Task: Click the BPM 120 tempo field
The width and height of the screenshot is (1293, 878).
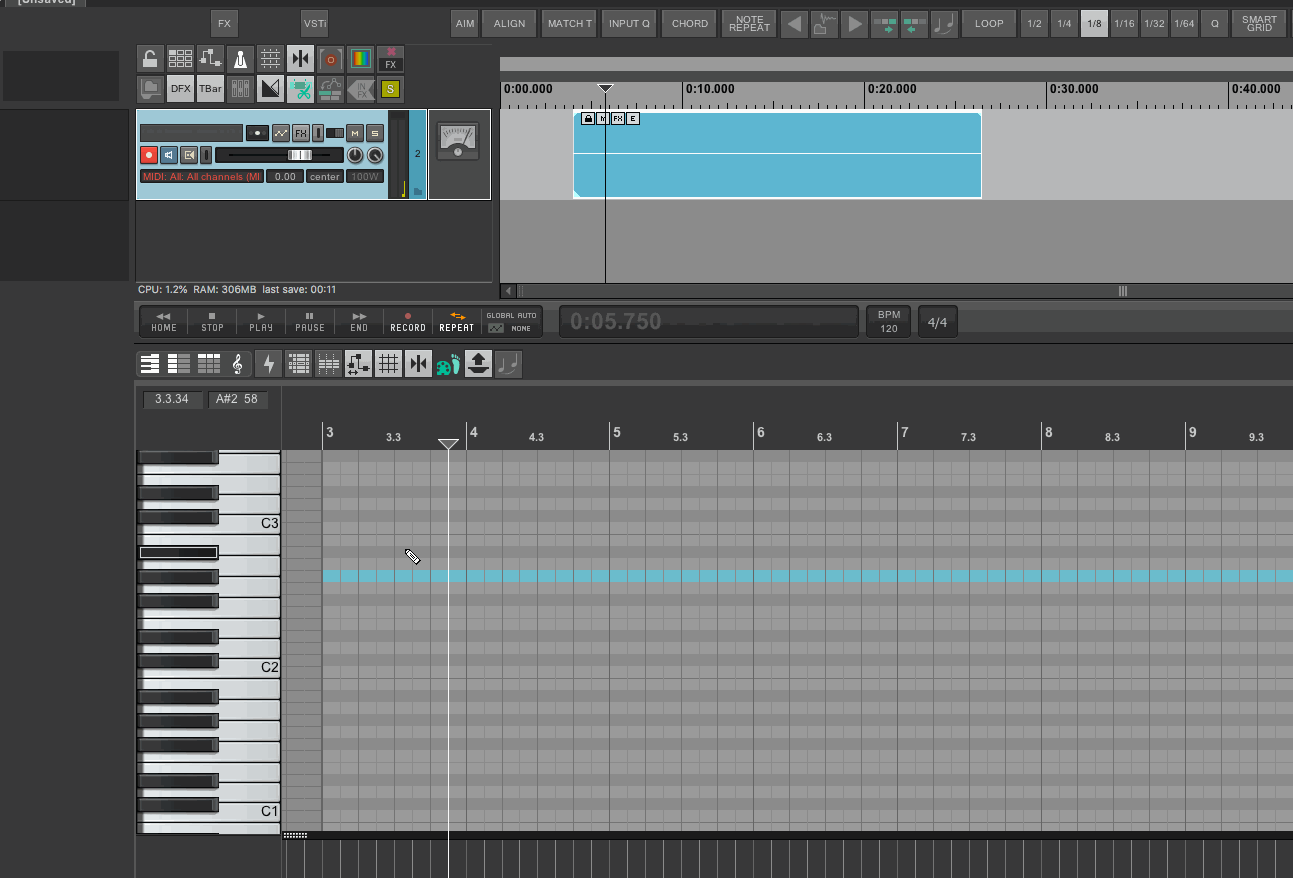Action: (888, 322)
